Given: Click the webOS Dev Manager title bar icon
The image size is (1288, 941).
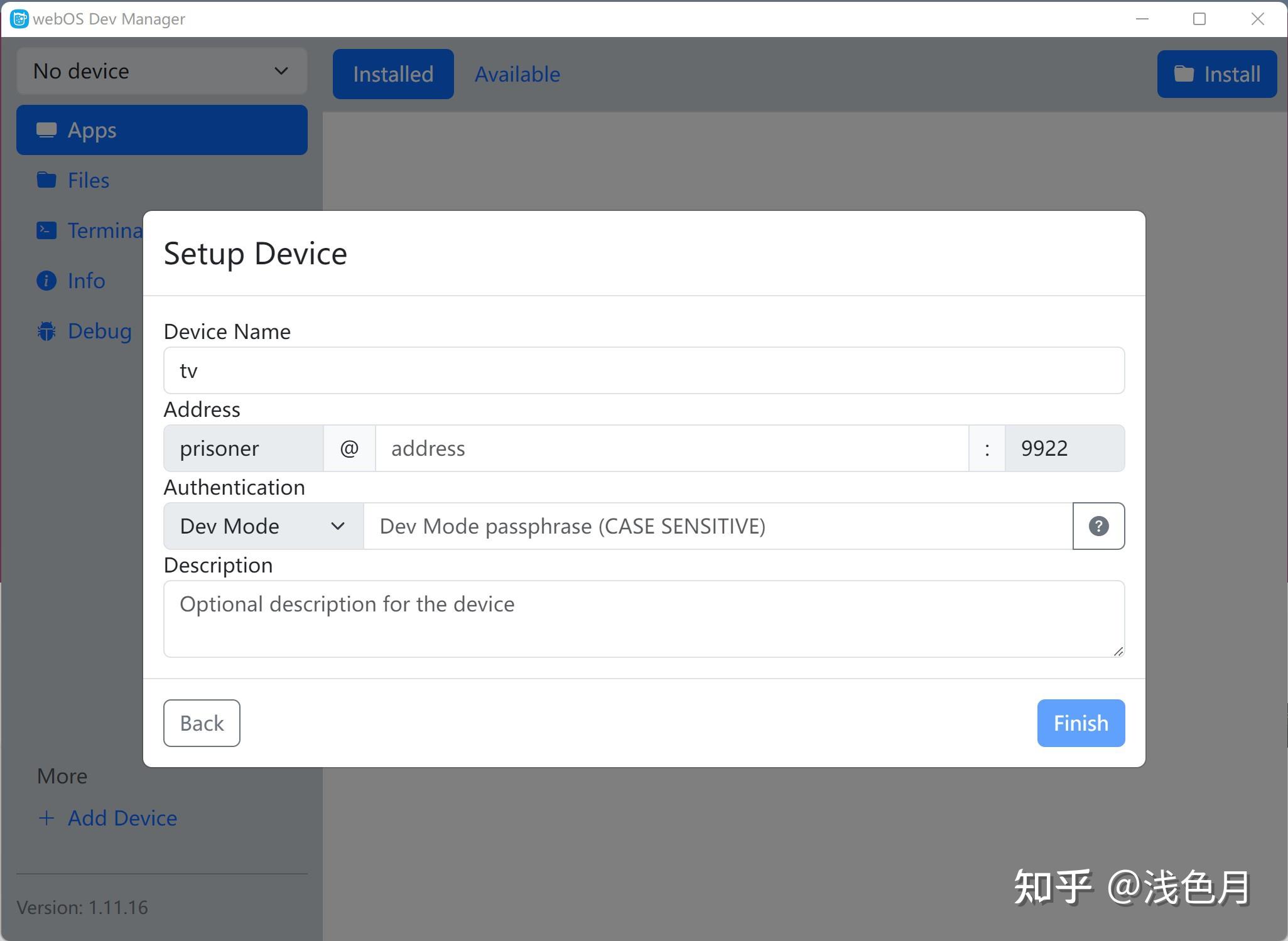Looking at the screenshot, I should tap(19, 19).
